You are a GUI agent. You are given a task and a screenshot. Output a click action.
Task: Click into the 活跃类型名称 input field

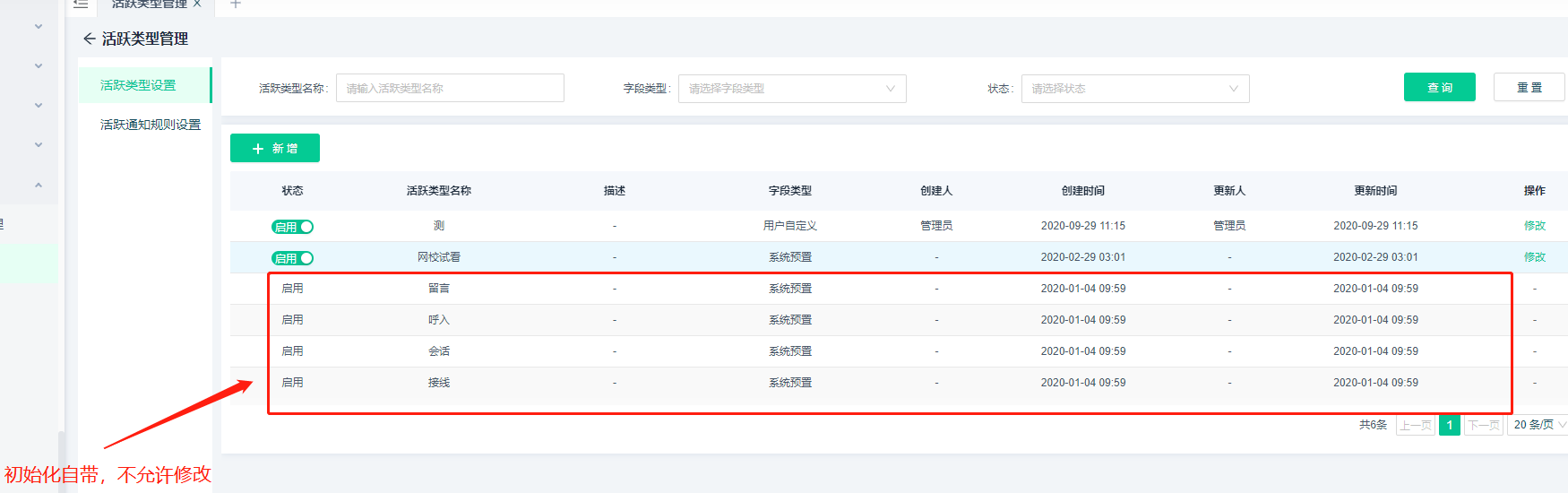click(449, 89)
